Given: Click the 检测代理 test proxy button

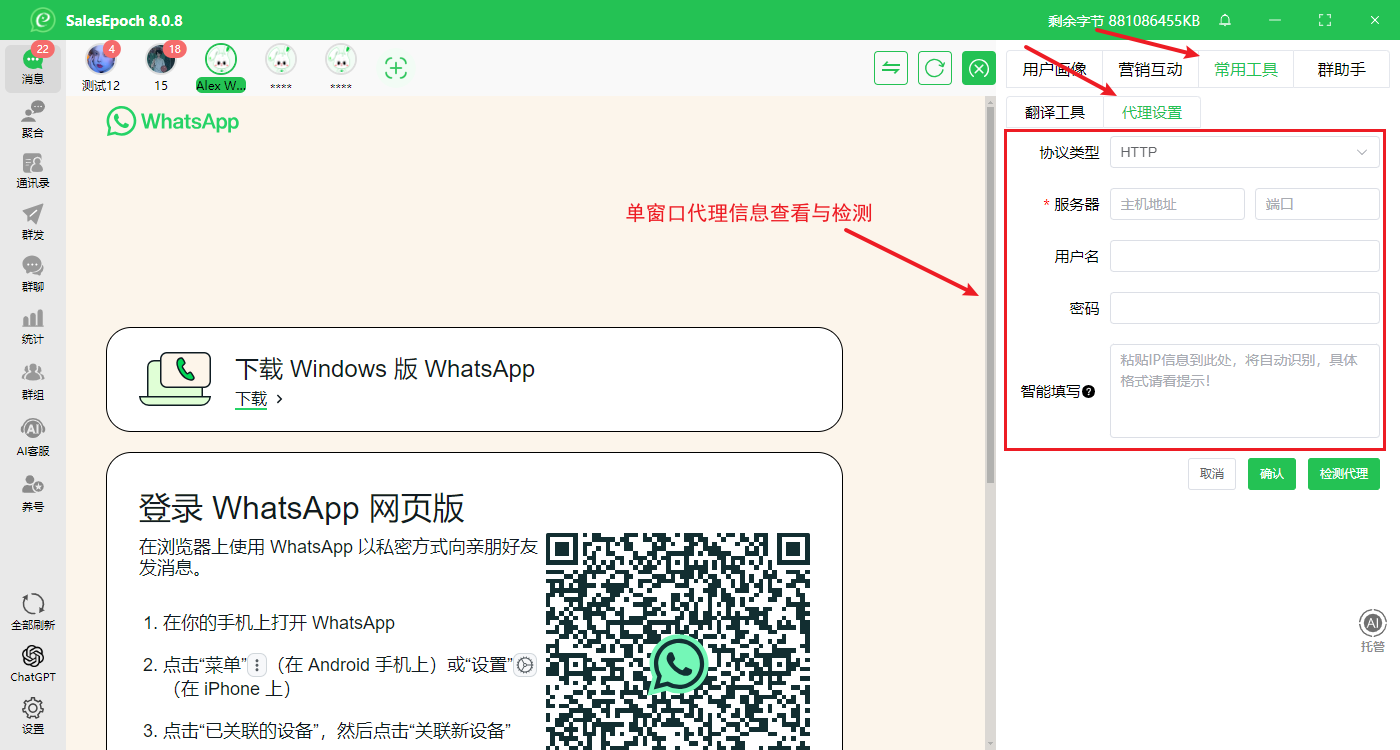Looking at the screenshot, I should pyautogui.click(x=1344, y=473).
